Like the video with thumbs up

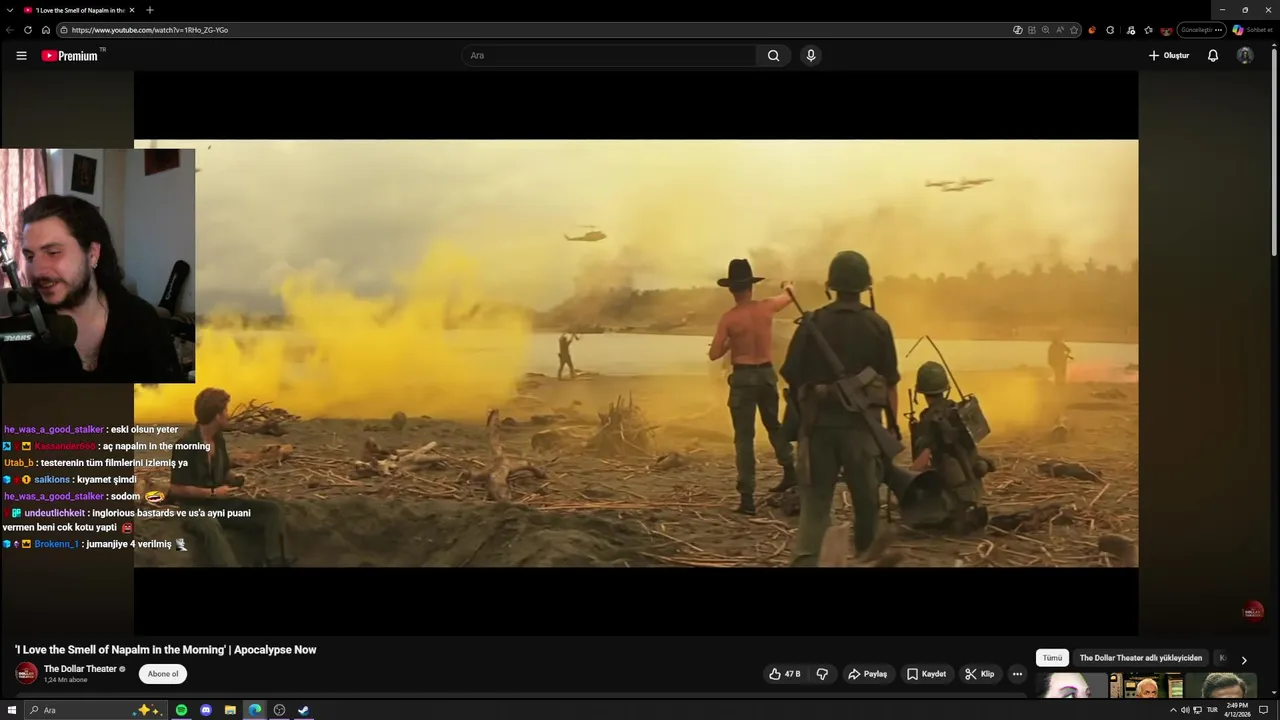pyautogui.click(x=785, y=674)
